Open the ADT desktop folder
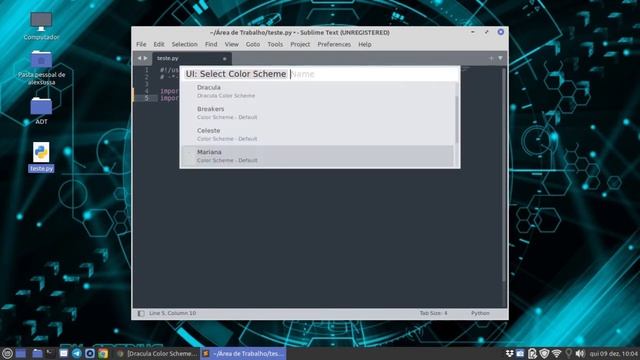The image size is (640, 360). pos(41,111)
